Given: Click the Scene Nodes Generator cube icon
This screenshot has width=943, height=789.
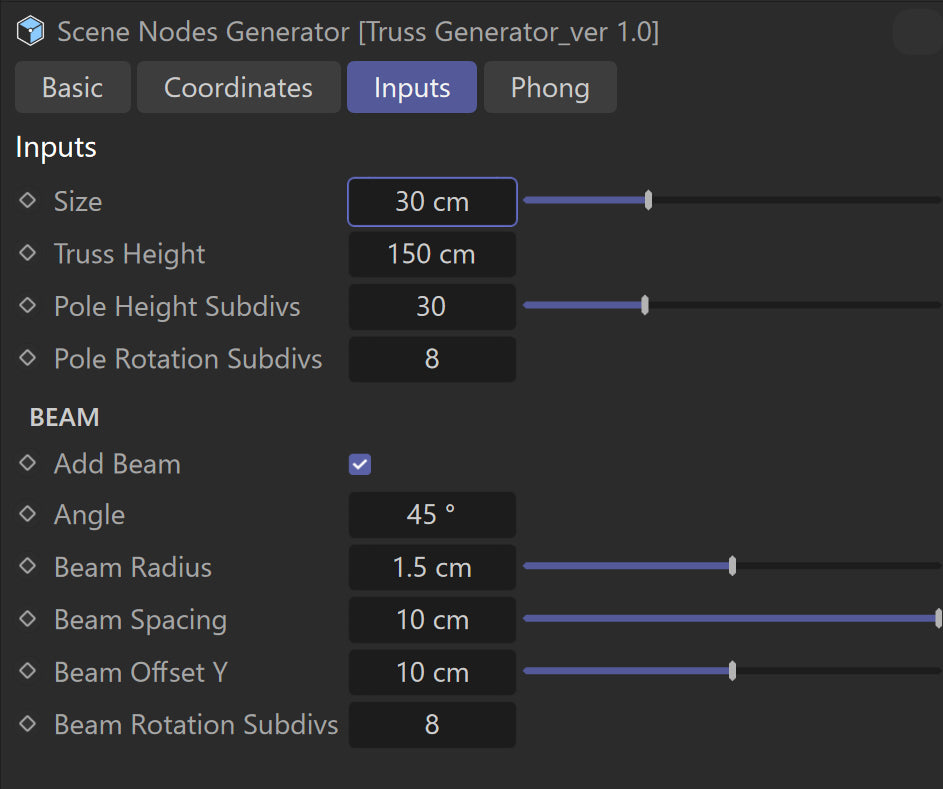Looking at the screenshot, I should (x=31, y=31).
